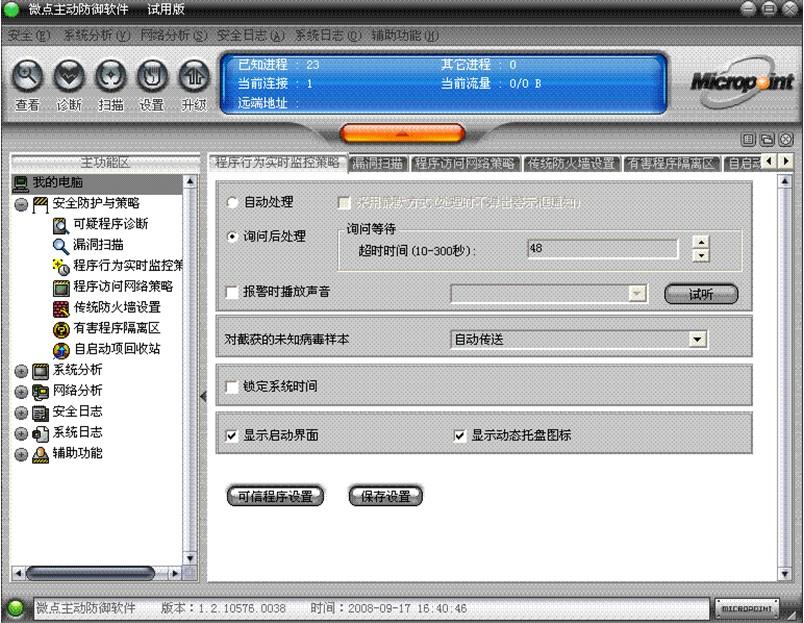
Task: Open the 查看 (View) toolbar icon
Action: 28,76
